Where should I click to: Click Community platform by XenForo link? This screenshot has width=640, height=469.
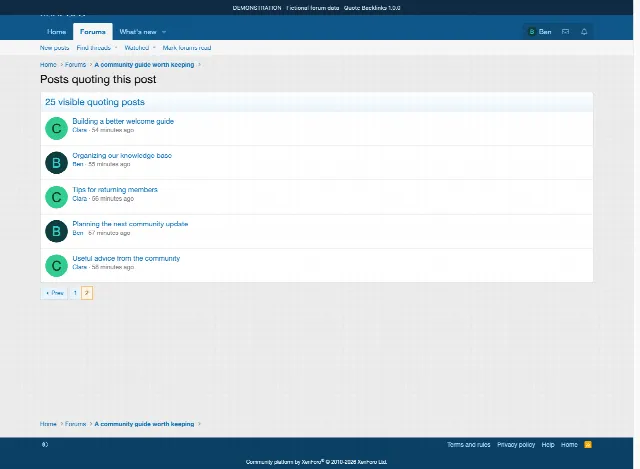(316, 462)
